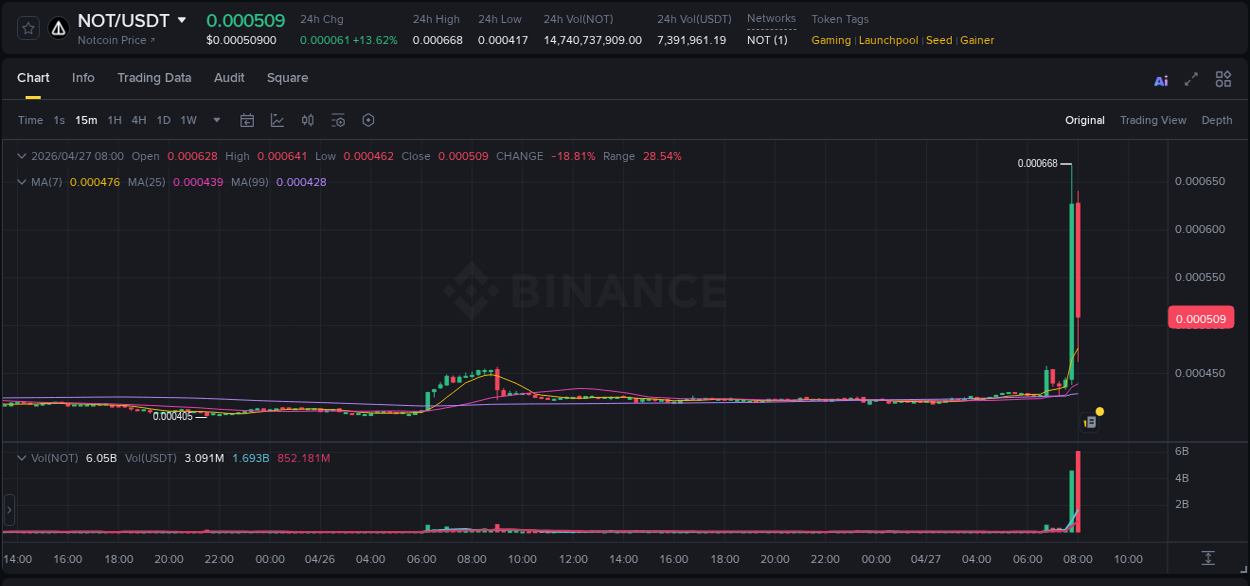
Task: Expand more time intervals dropdown arrow
Action: (x=217, y=120)
